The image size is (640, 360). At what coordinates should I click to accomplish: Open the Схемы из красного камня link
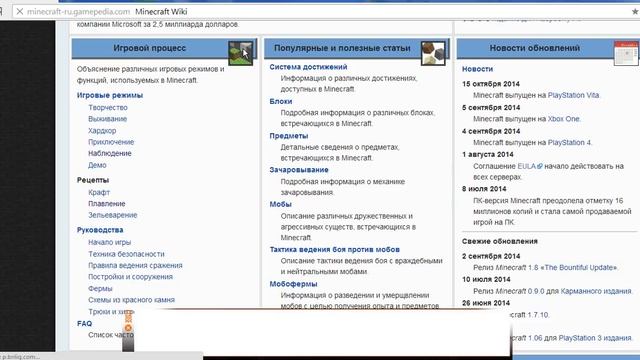[131, 300]
